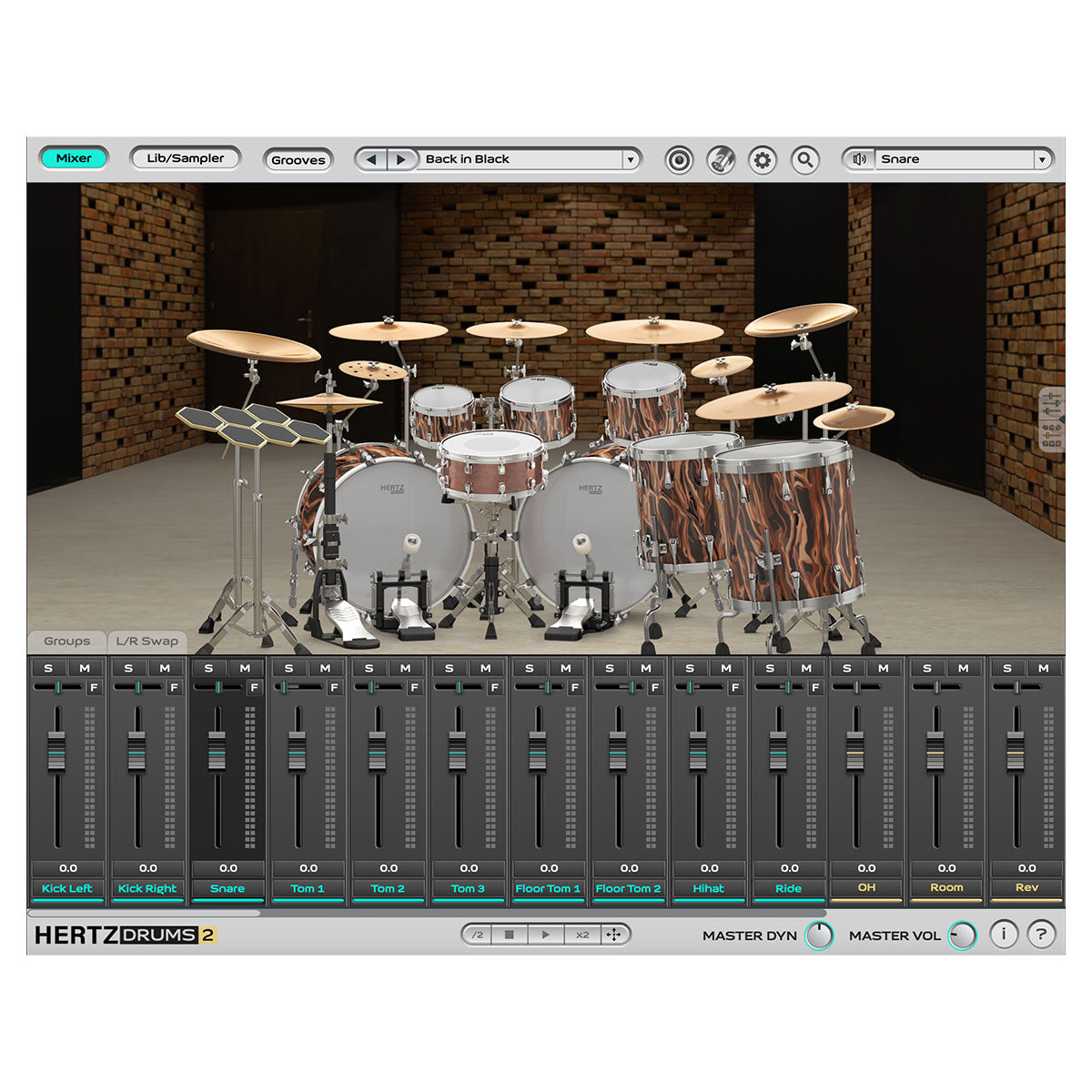Mute the Kick Right channel
The height and width of the screenshot is (1092, 1092).
(x=165, y=668)
